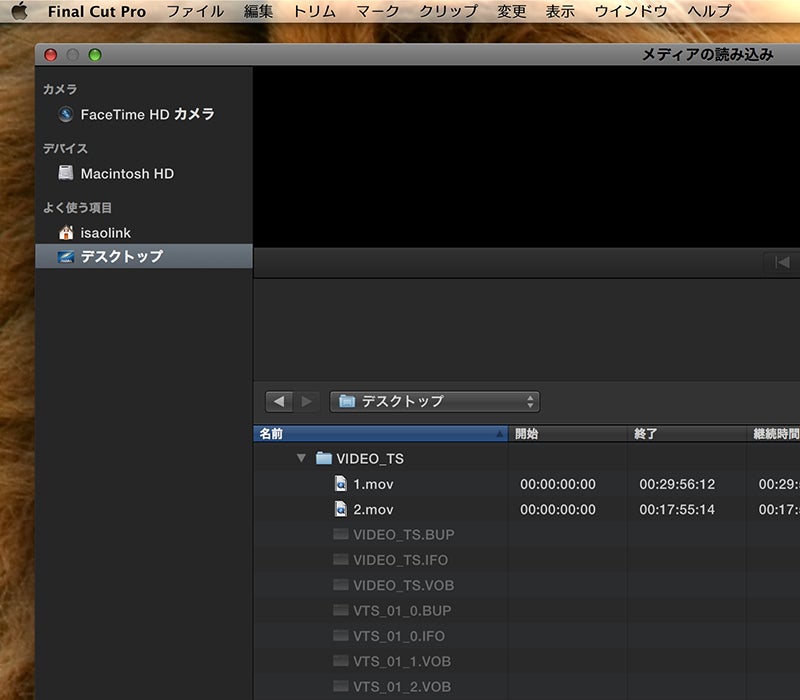Screen dimensions: 800x700
Task: Click the VTS_01_1.VOB file name
Action: coord(402,661)
